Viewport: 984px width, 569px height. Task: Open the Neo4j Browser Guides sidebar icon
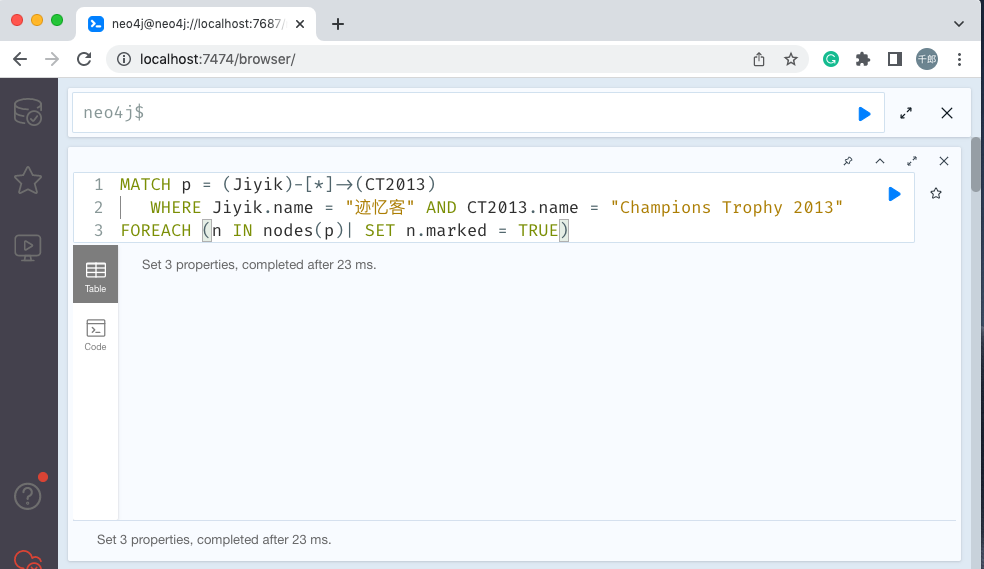point(28,248)
